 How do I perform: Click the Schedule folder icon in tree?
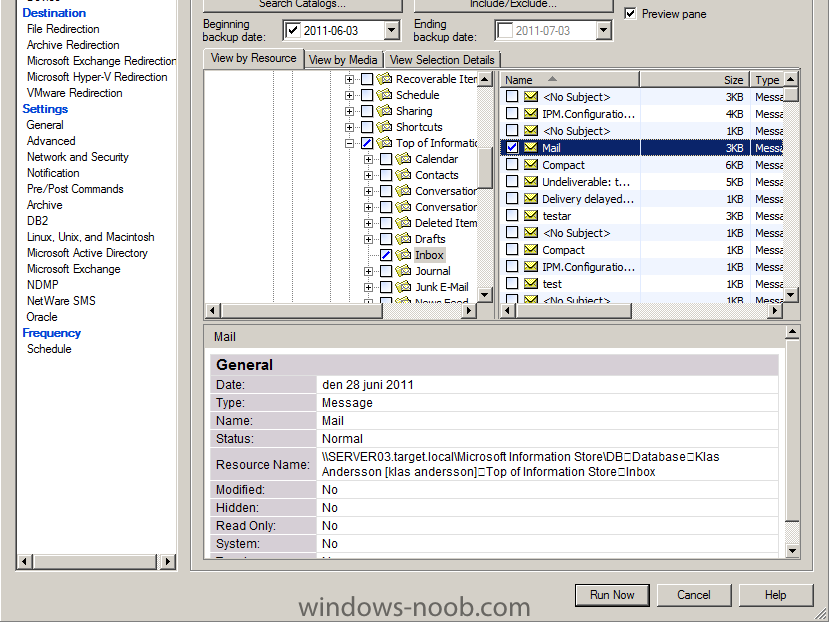[384, 95]
